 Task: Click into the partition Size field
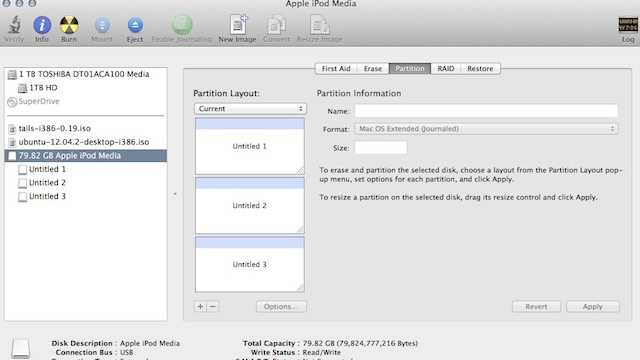(380, 148)
